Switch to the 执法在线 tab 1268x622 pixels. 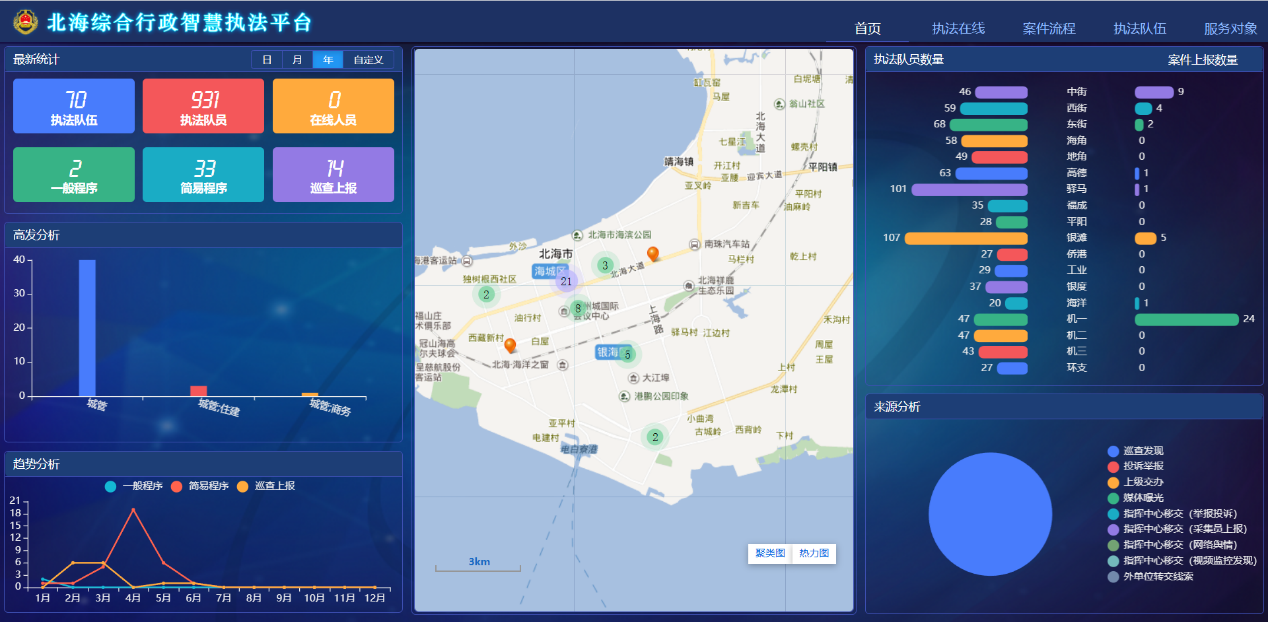[x=958, y=28]
